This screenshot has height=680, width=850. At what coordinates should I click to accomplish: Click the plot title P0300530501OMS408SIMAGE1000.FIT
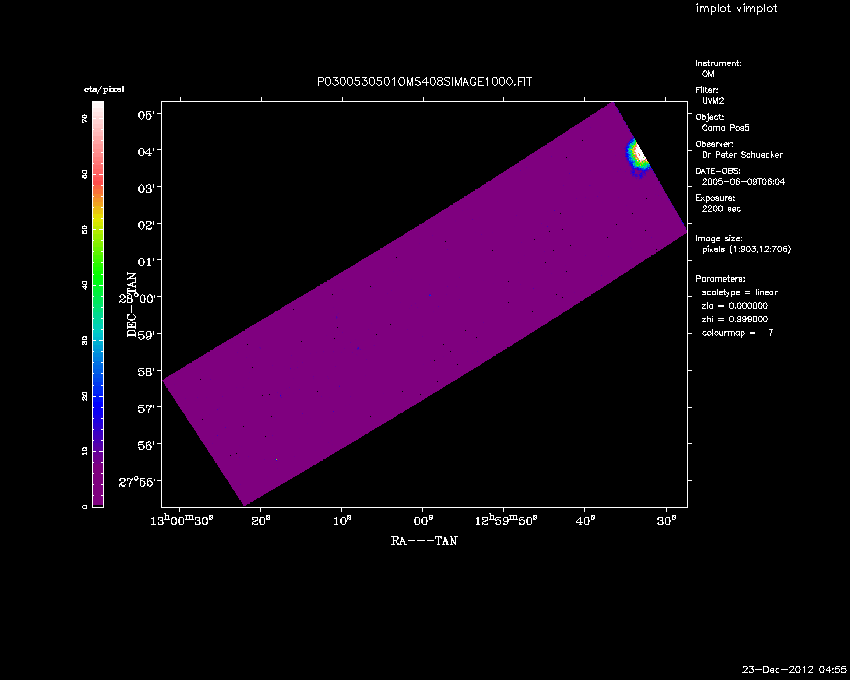[x=424, y=82]
